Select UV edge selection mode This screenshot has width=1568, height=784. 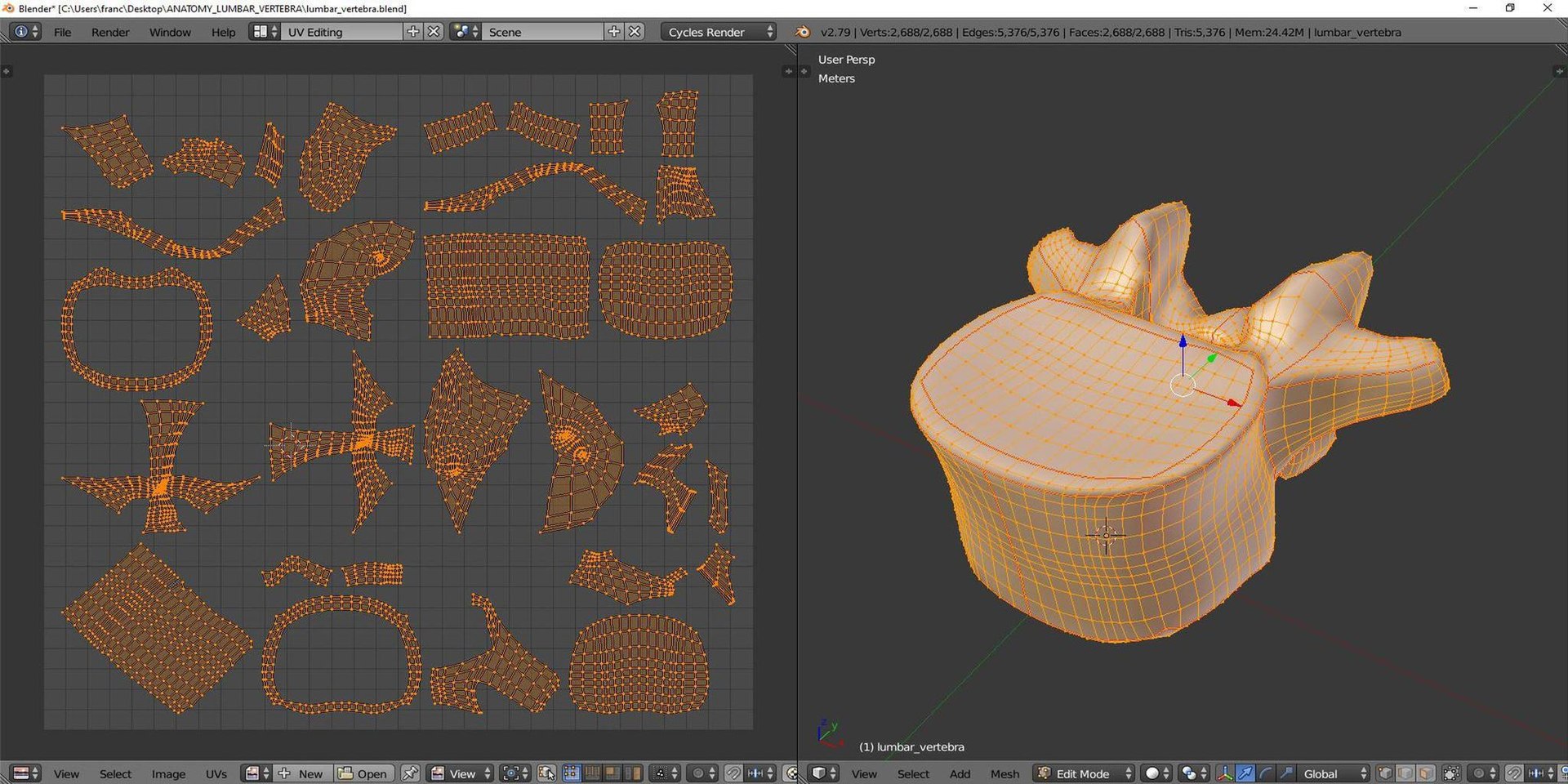tap(593, 773)
